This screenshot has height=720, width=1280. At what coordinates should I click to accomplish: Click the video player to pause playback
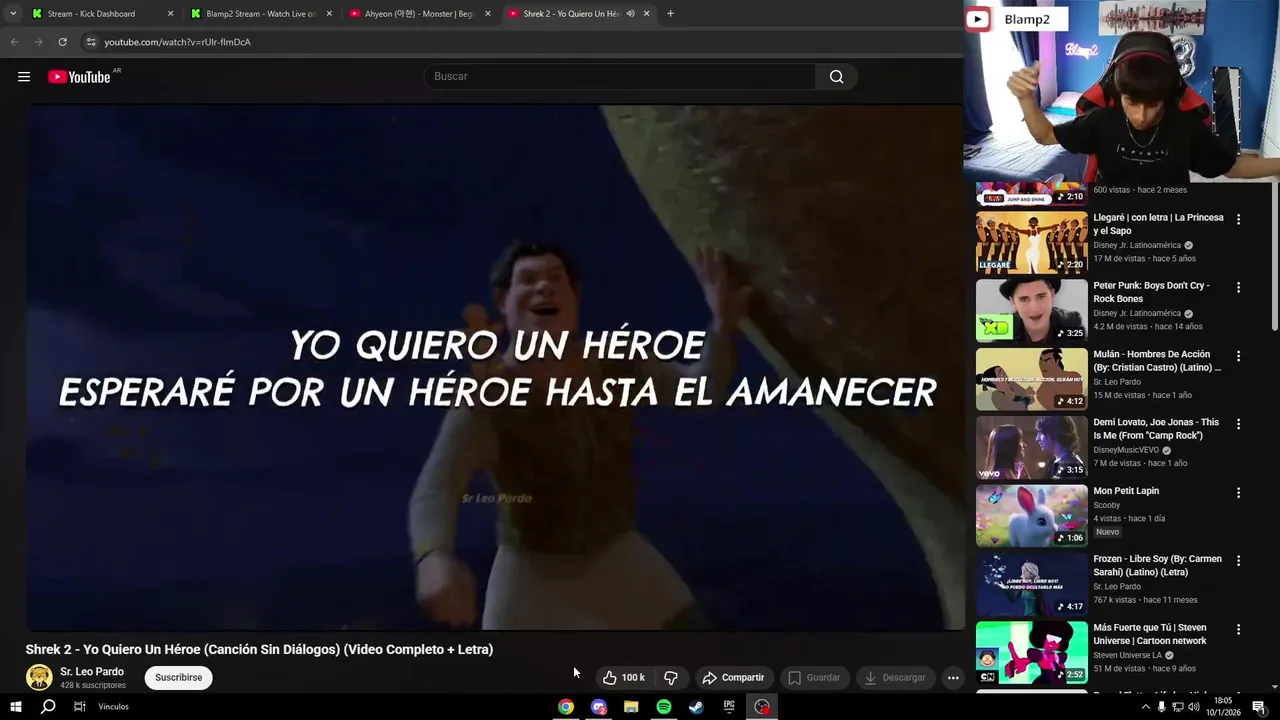click(495, 367)
